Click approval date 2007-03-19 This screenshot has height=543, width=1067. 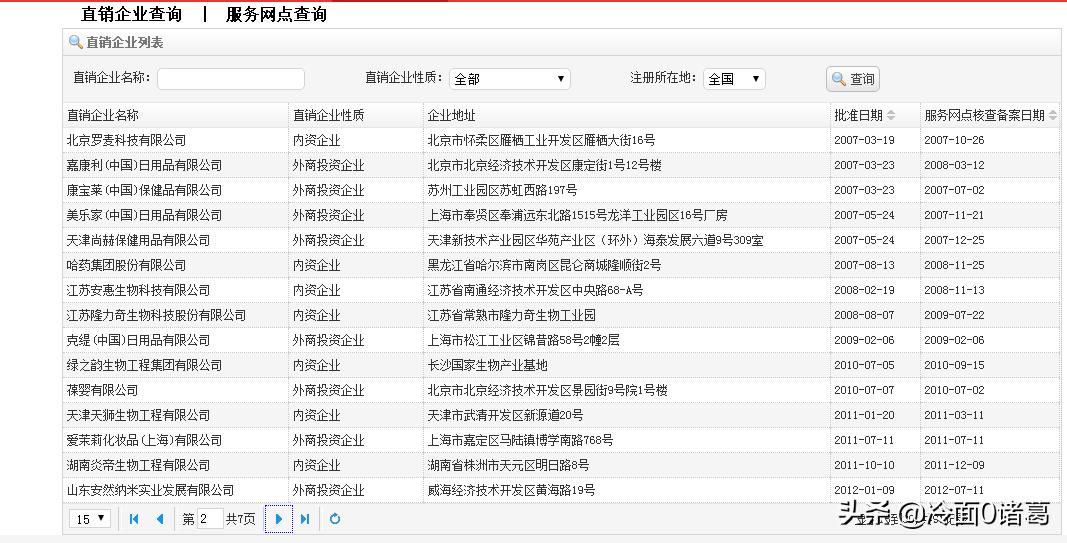[x=864, y=140]
